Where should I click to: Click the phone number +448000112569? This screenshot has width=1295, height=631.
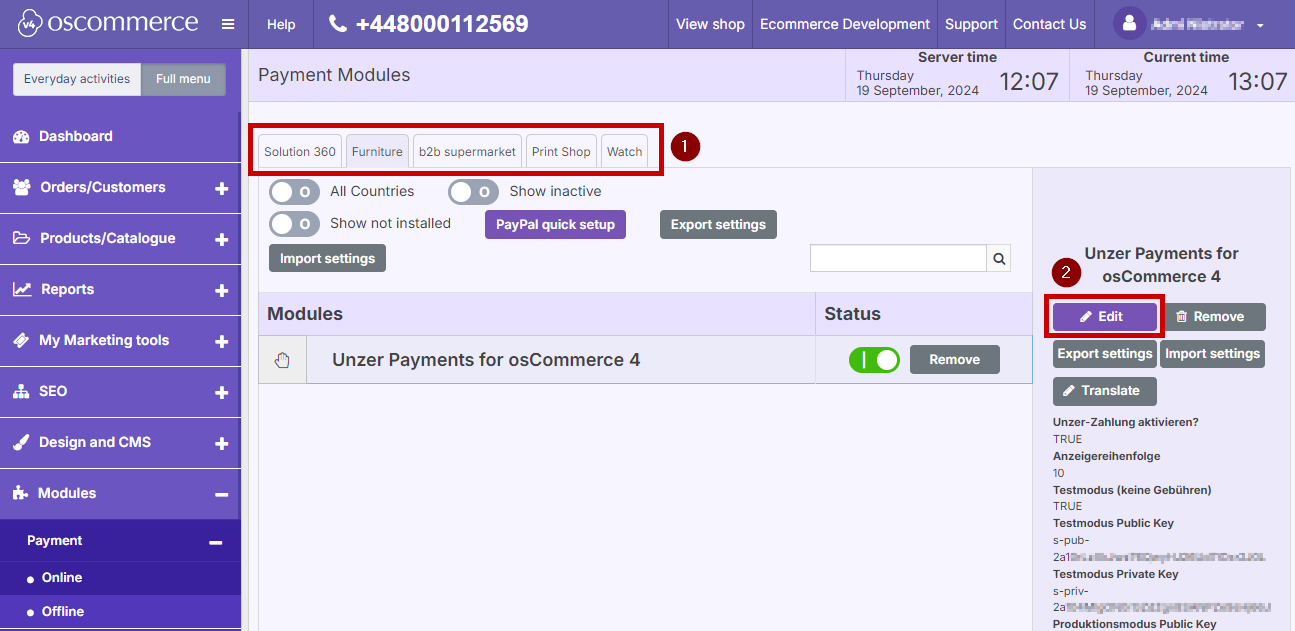tap(442, 24)
